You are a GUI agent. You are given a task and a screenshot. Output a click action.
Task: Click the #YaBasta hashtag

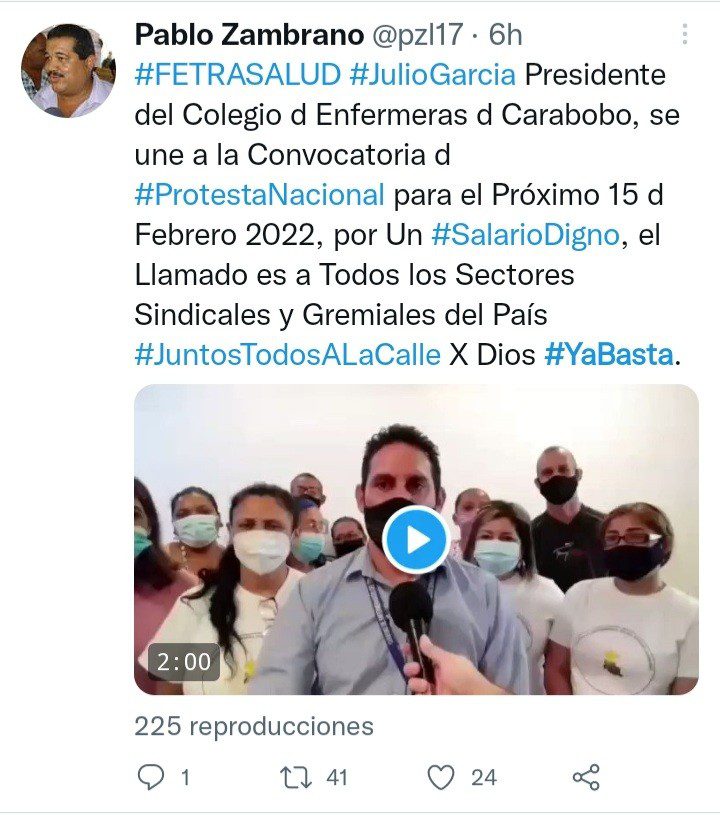click(x=609, y=355)
